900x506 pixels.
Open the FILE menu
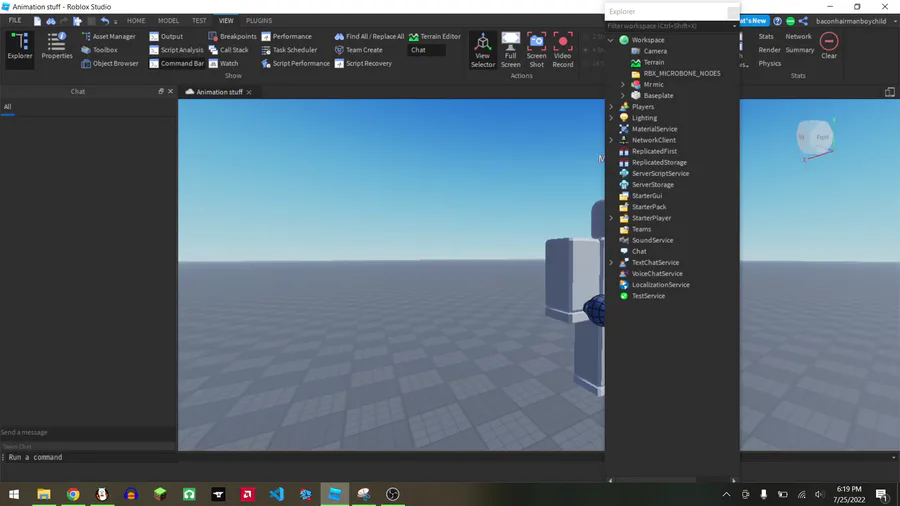click(x=15, y=20)
